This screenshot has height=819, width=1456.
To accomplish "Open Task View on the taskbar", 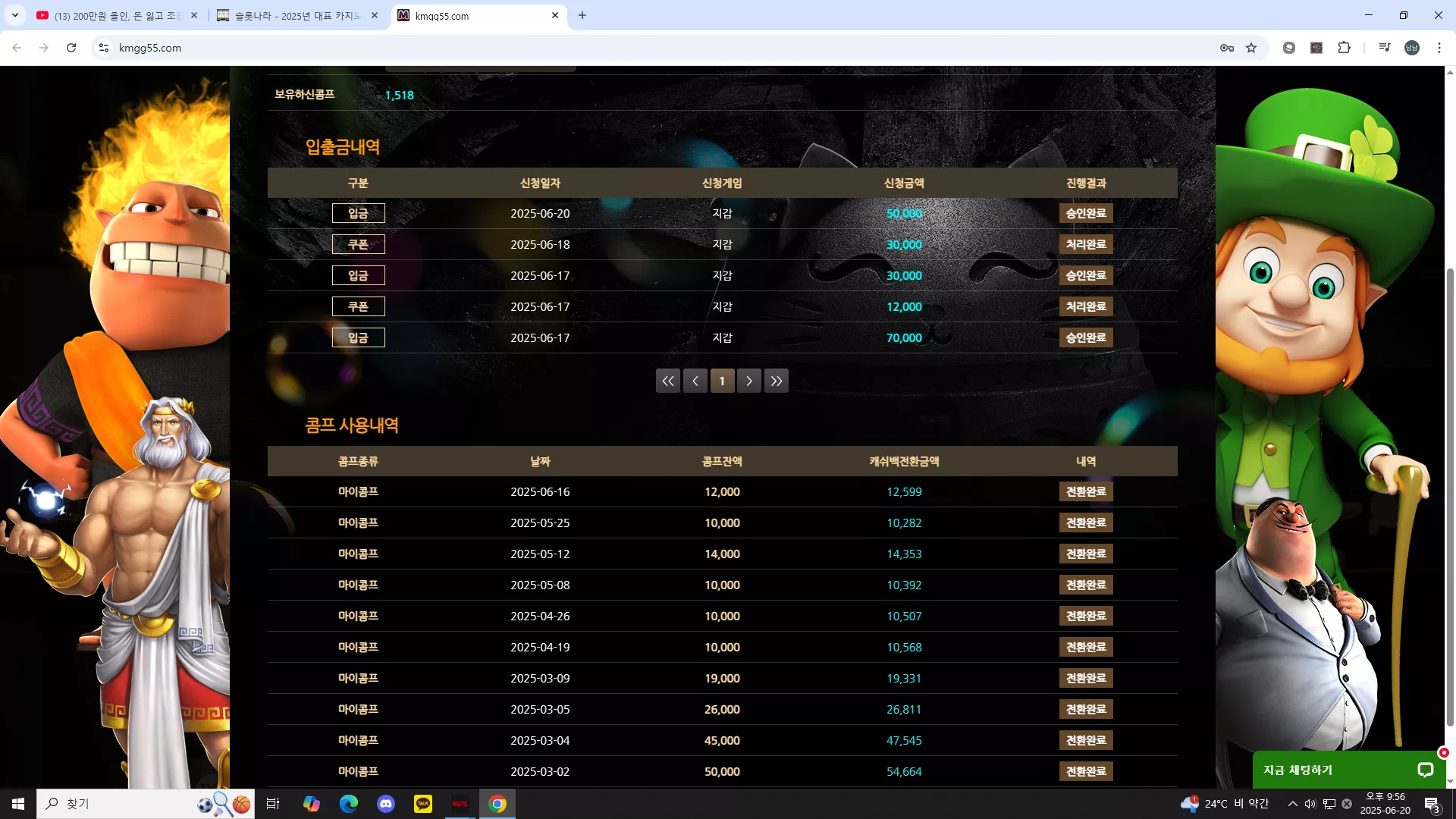I will point(273,804).
